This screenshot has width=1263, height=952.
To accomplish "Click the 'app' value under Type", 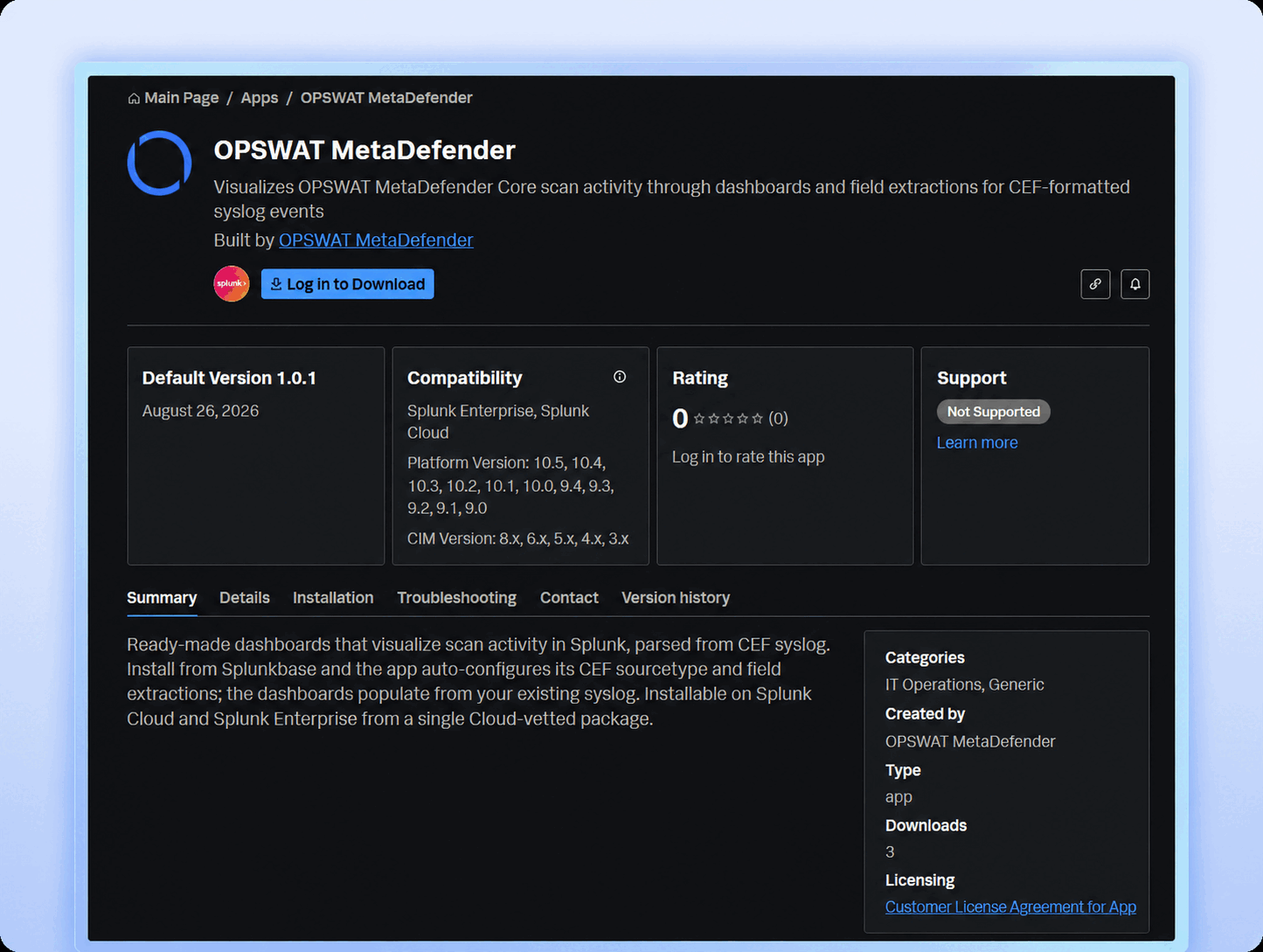I will (x=899, y=797).
